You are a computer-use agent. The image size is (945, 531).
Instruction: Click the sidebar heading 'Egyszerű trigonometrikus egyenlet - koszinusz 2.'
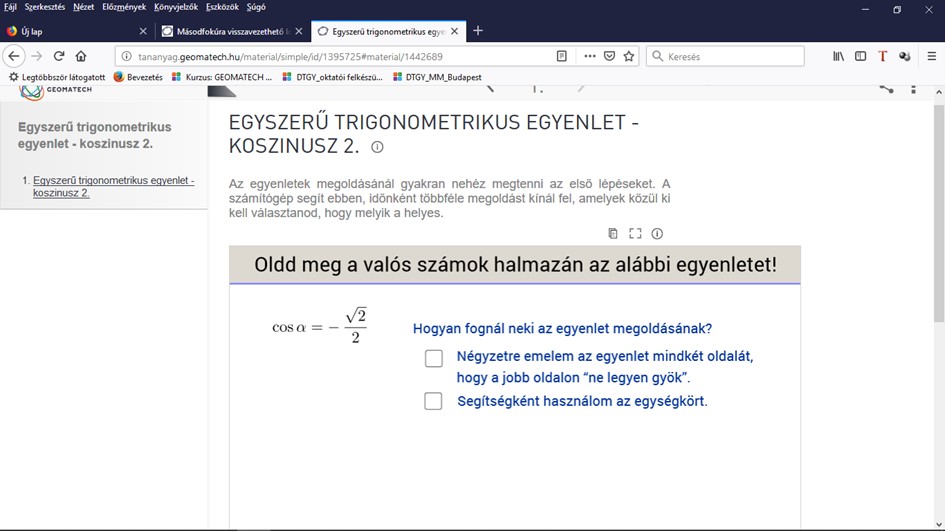pyautogui.click(x=95, y=136)
